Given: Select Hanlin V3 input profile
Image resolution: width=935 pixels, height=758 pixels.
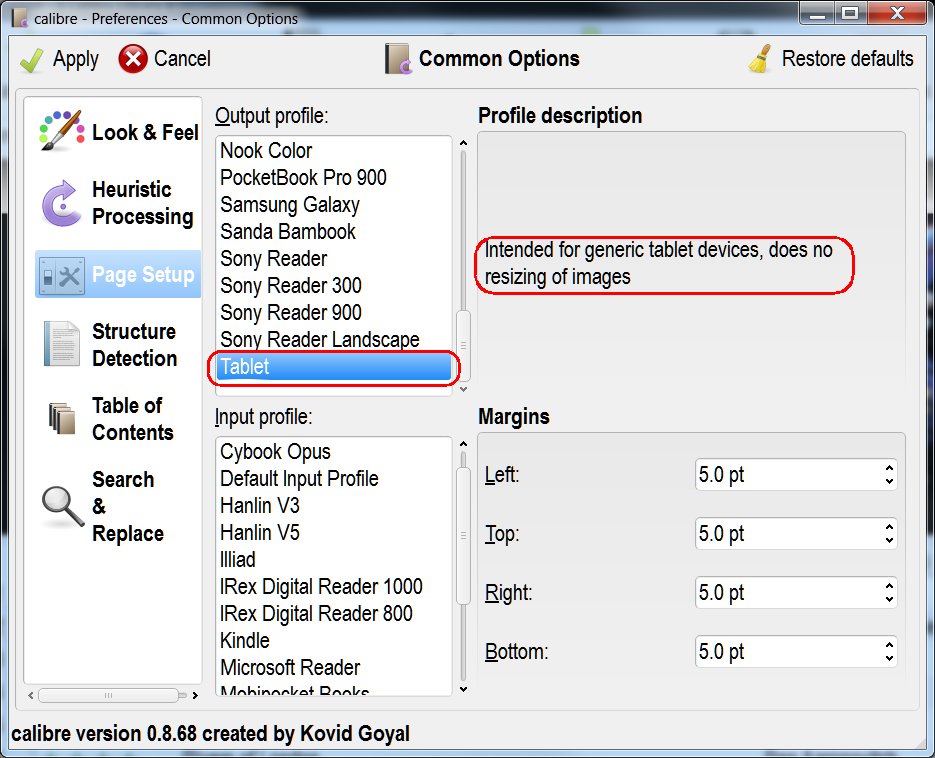Looking at the screenshot, I should (334, 505).
